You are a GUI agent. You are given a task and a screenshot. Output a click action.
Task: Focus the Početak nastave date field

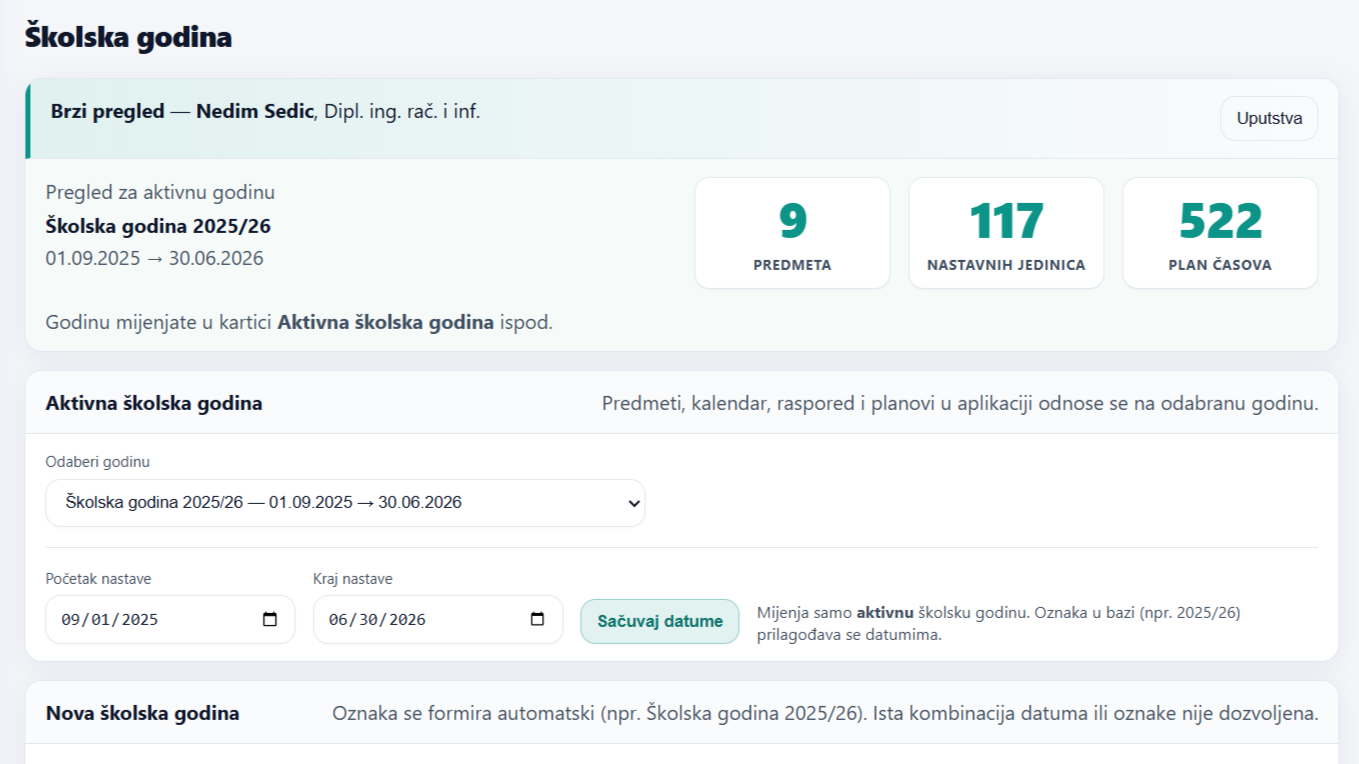[x=170, y=619]
